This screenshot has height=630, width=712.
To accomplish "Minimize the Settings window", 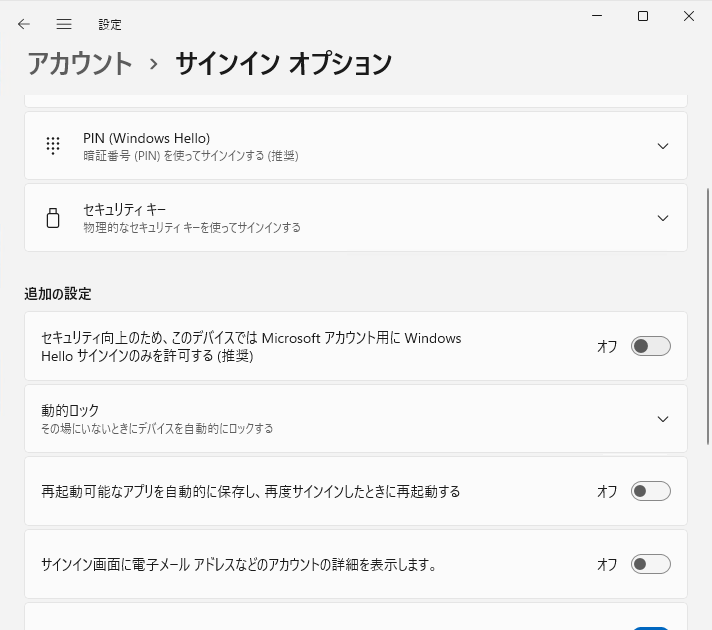I will point(597,16).
